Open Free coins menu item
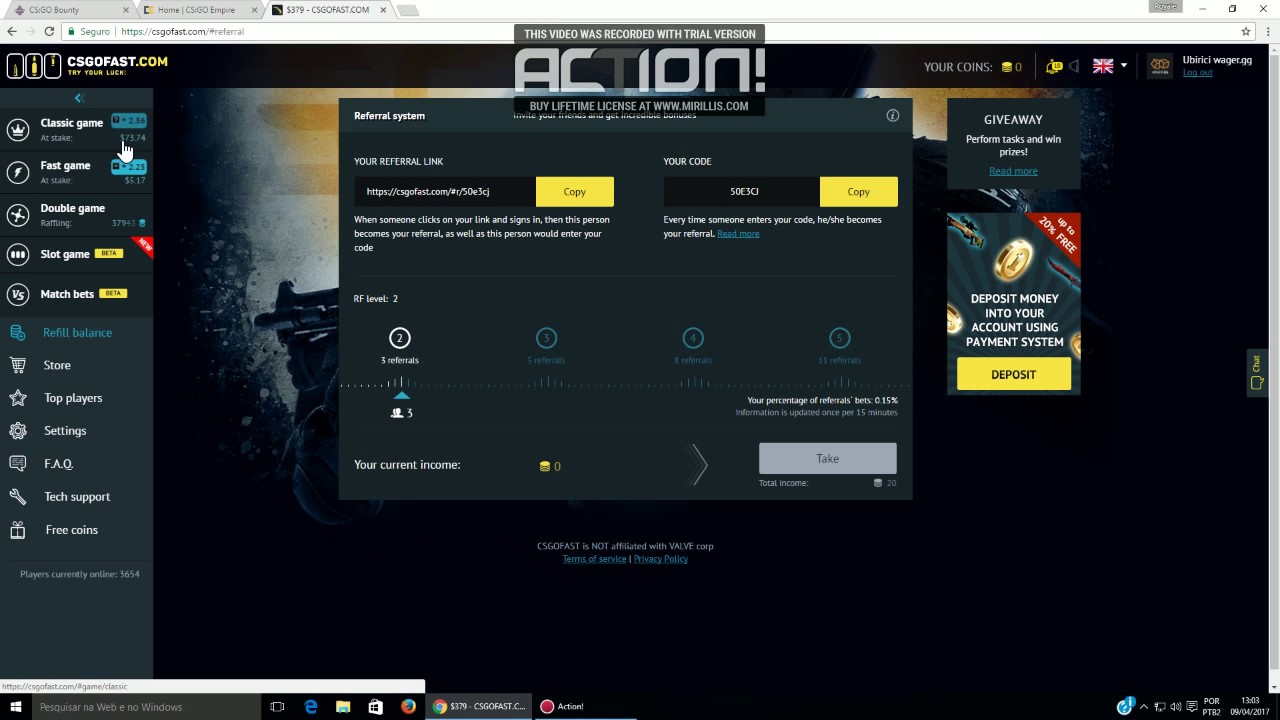1280x720 pixels. (x=72, y=530)
